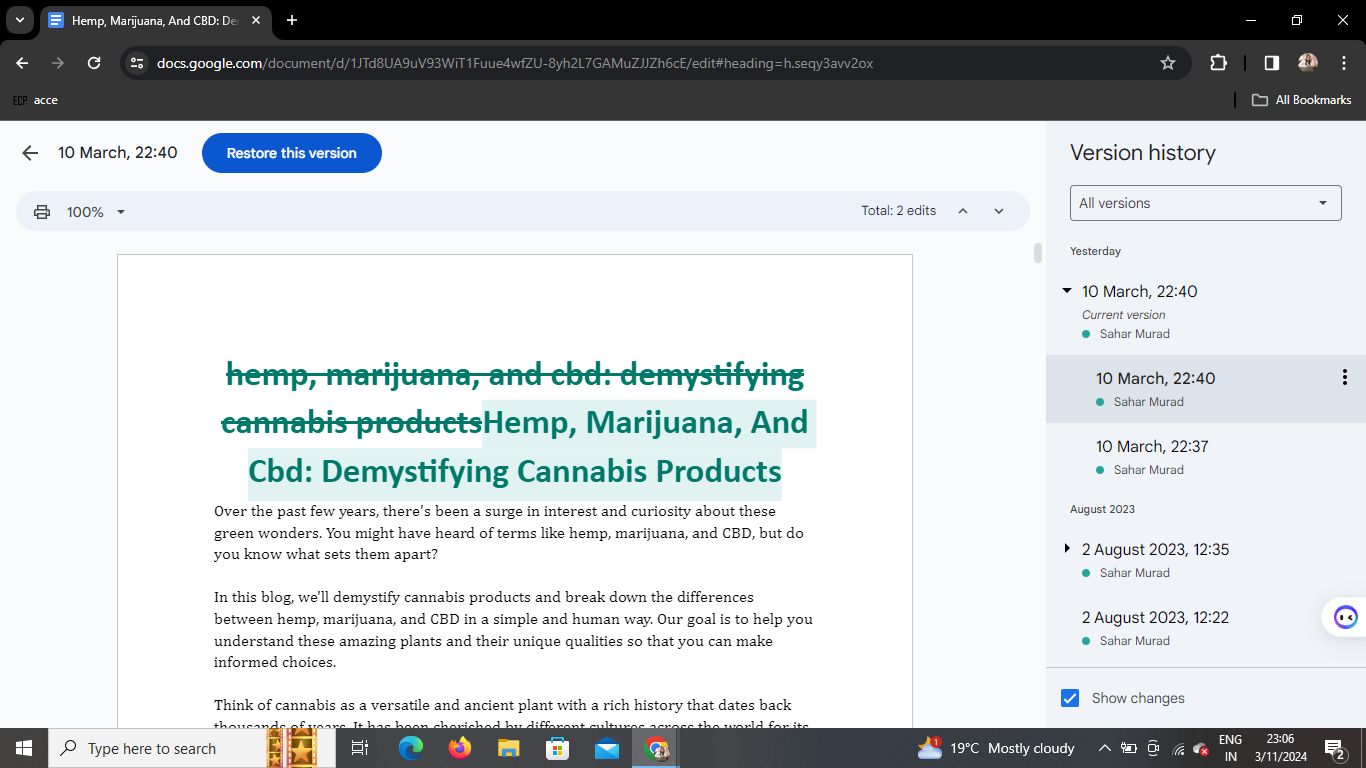Open the Chrome Extensions puzzle icon
1366x768 pixels.
(1218, 63)
